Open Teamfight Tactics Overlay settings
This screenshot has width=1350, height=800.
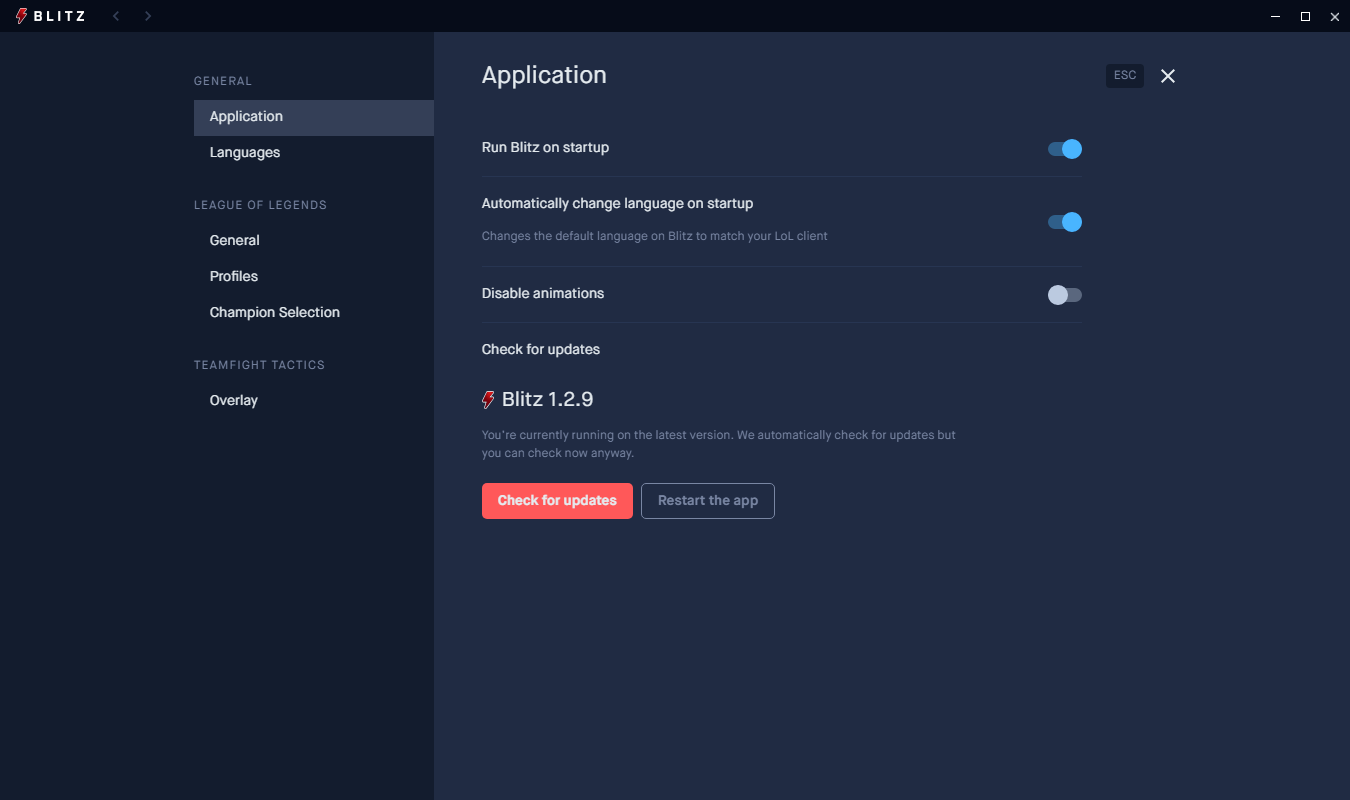(x=314, y=401)
